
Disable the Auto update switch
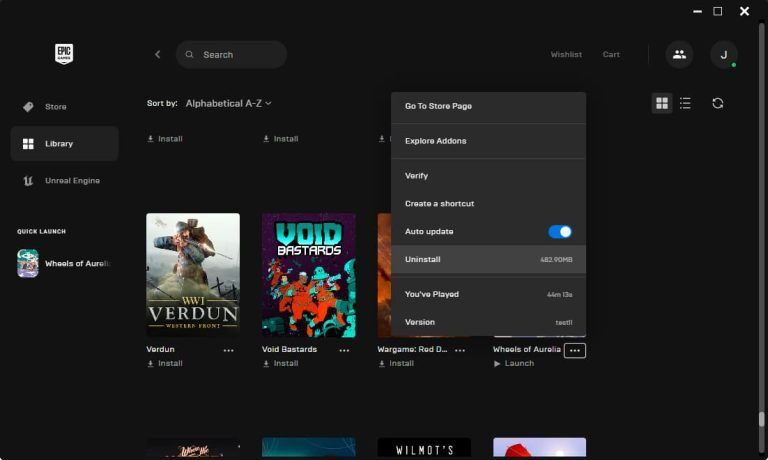(x=560, y=232)
